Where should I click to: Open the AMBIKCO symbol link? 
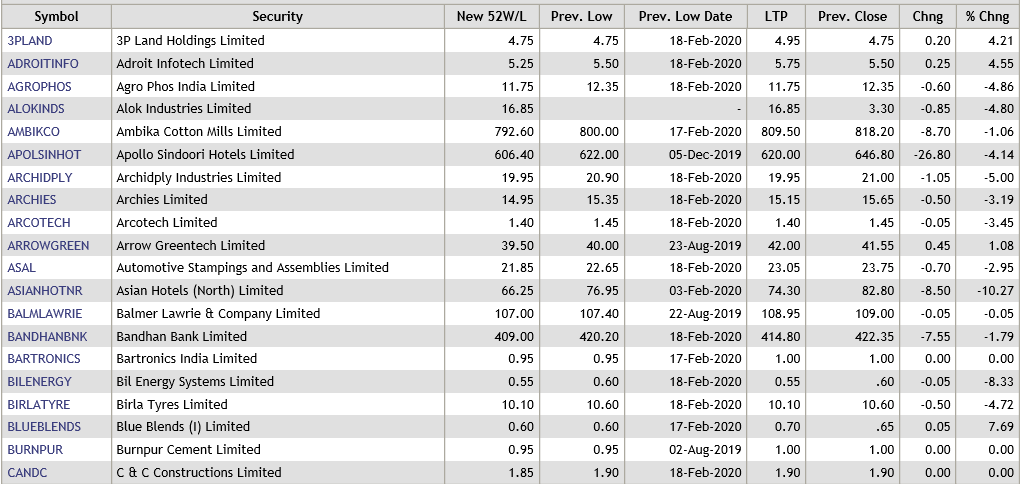pyautogui.click(x=34, y=132)
